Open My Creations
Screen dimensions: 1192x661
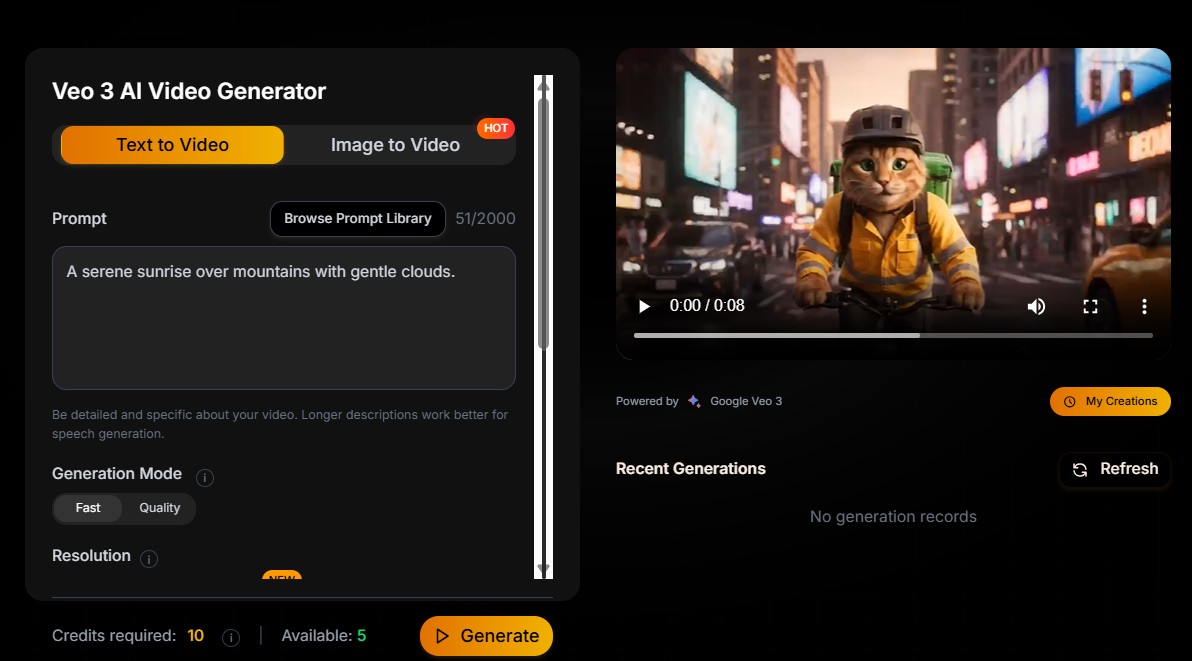(x=1110, y=401)
